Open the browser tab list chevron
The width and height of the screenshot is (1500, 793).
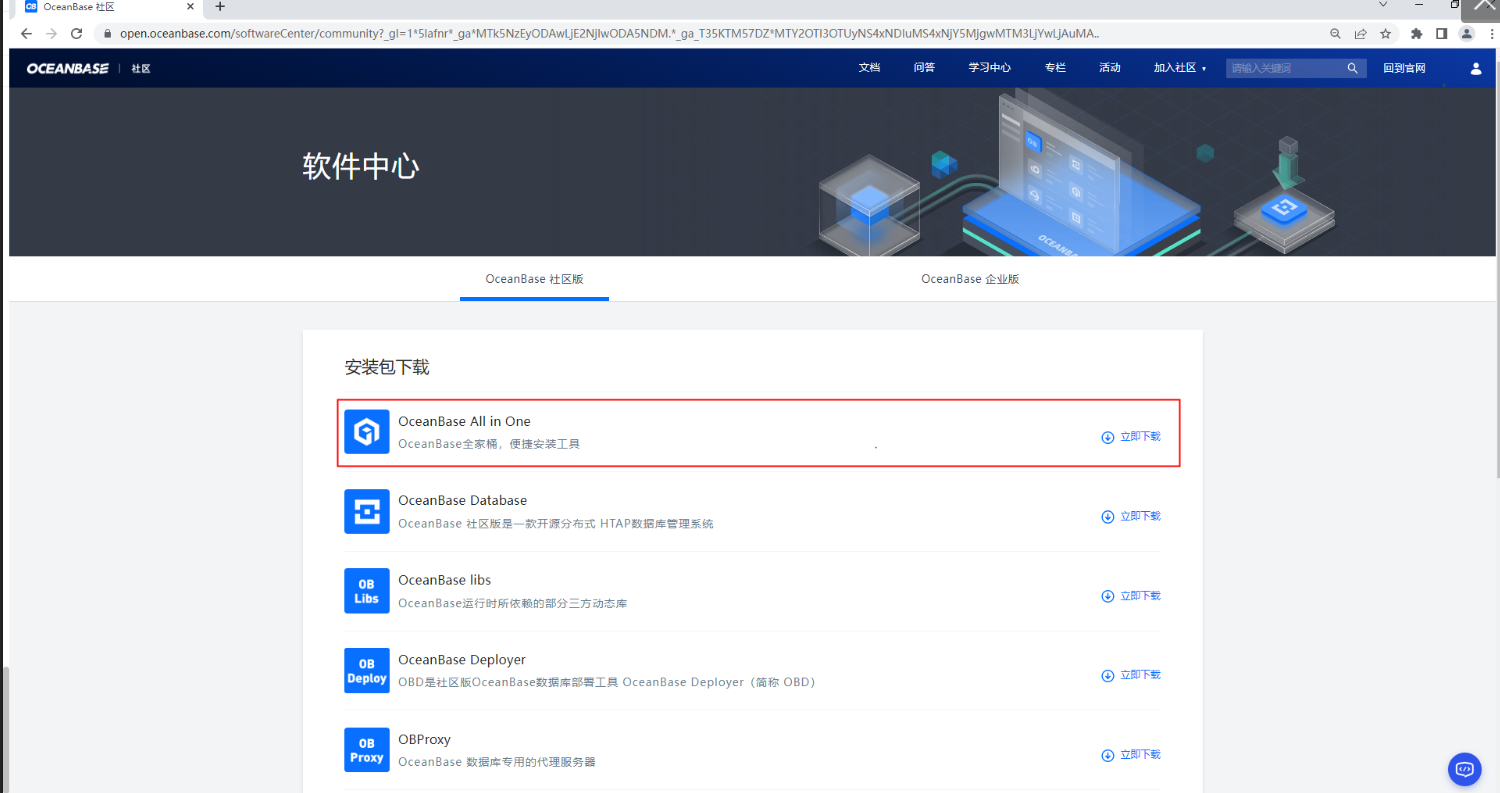click(1382, 5)
